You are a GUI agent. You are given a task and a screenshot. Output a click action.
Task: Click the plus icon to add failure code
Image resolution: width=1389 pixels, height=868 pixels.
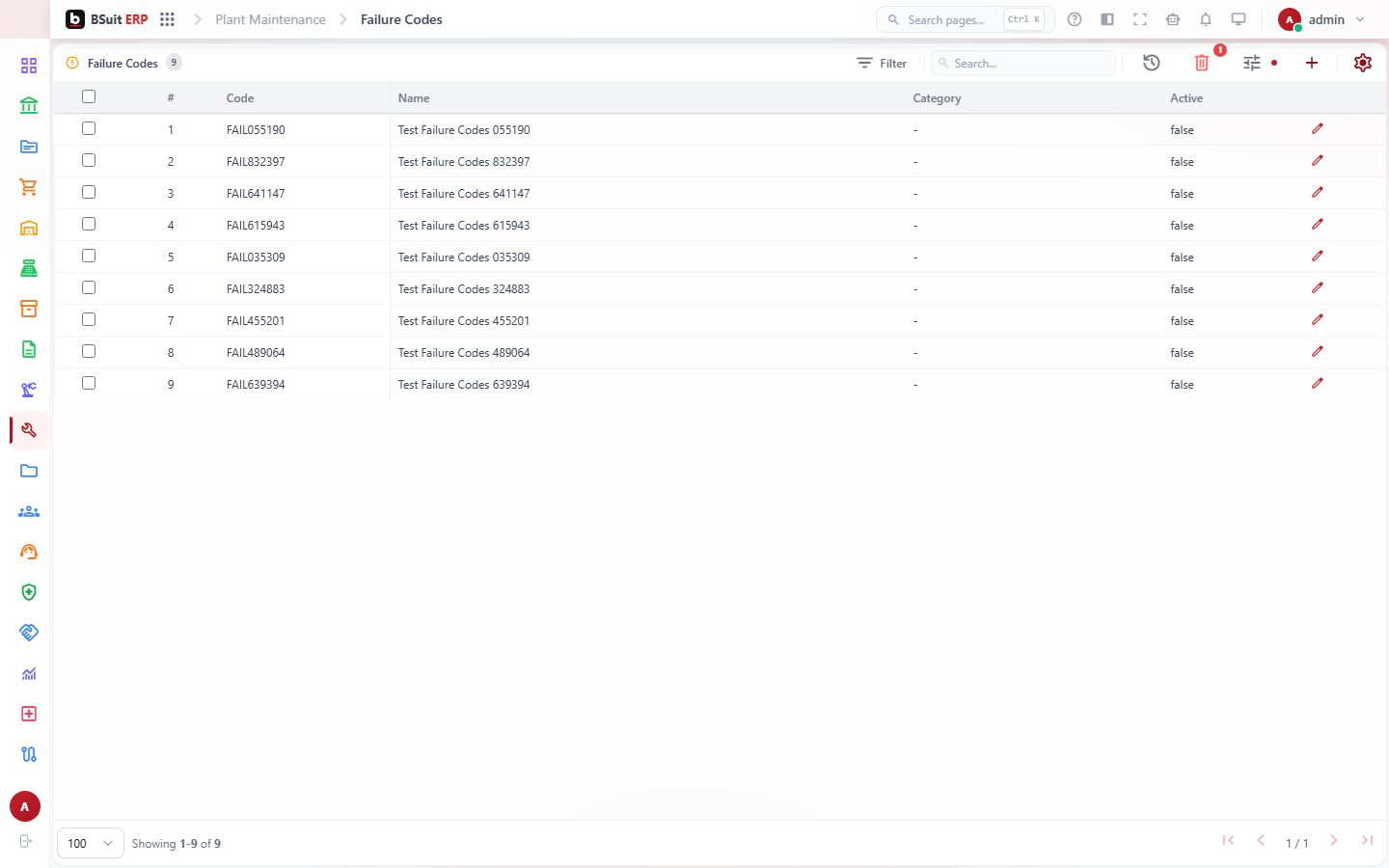coord(1312,63)
